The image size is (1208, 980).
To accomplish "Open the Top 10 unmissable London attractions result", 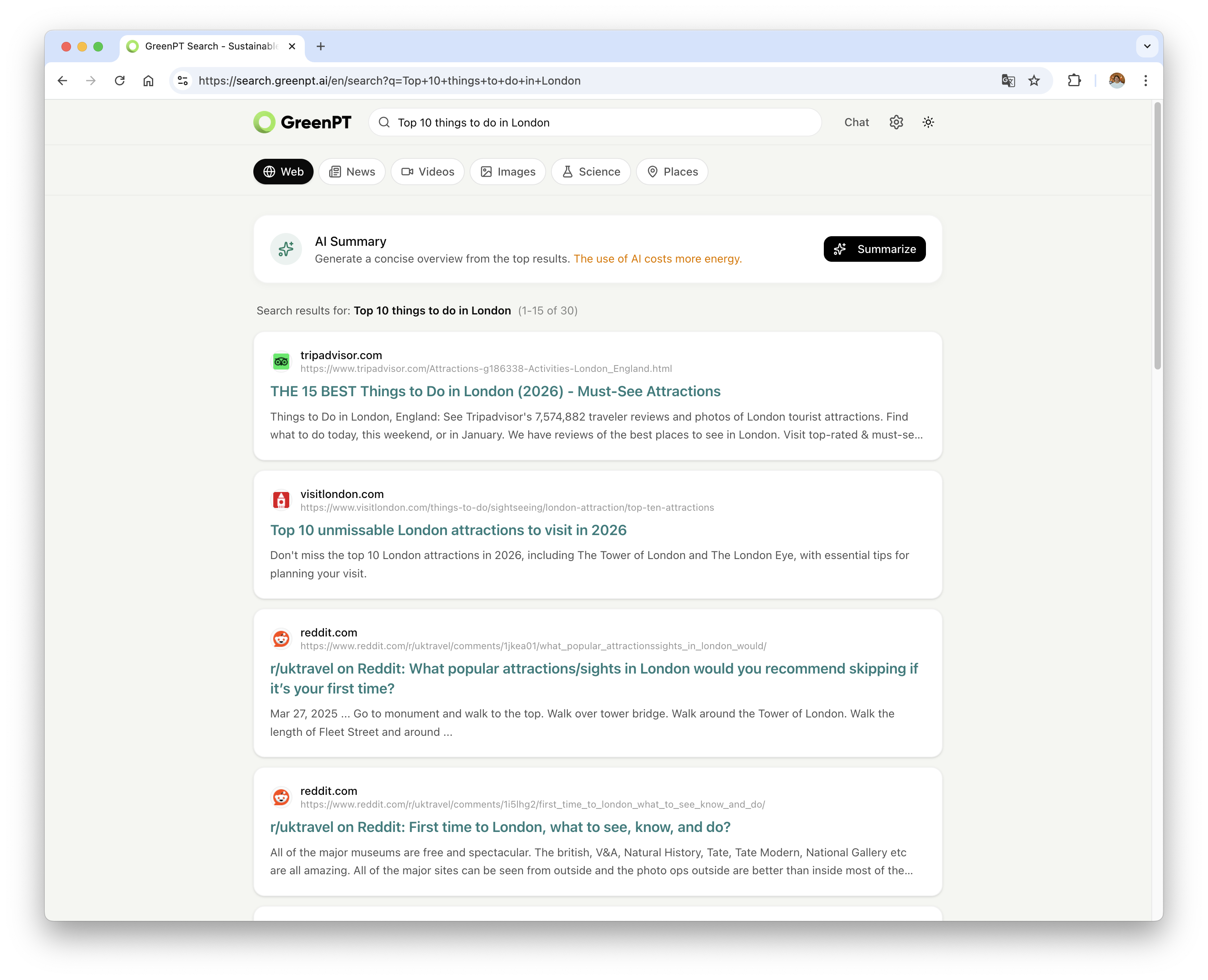I will pos(448,530).
